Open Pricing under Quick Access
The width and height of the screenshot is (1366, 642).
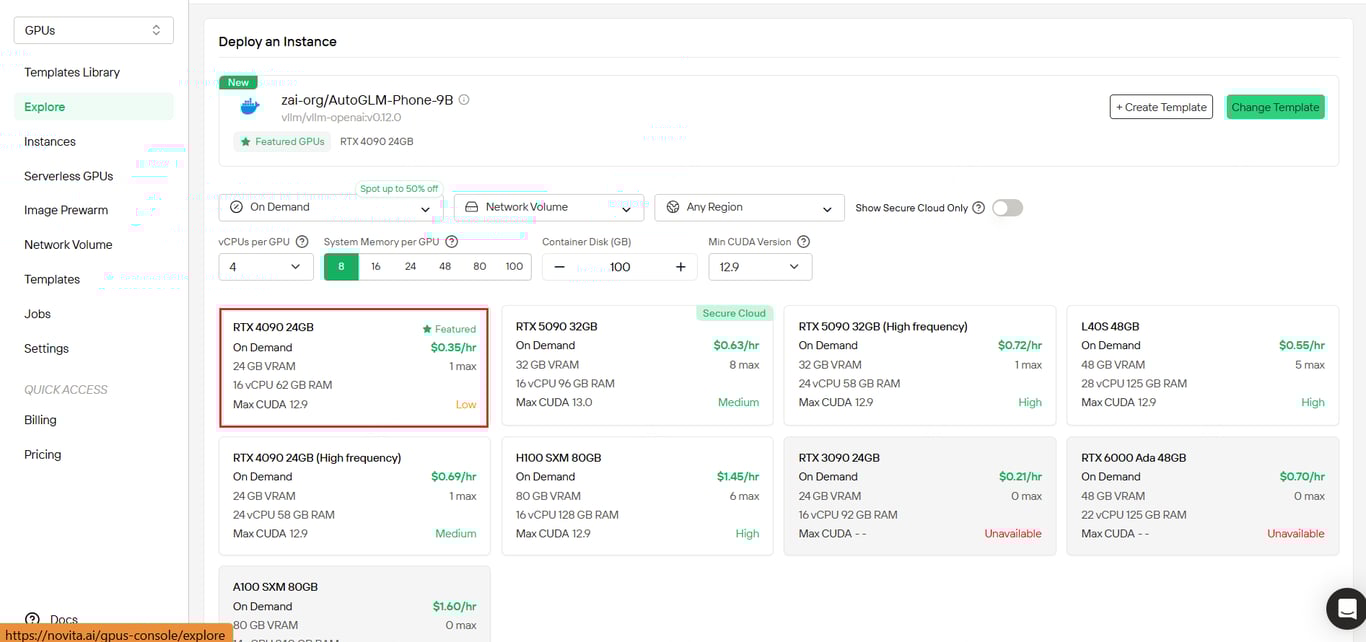click(43, 455)
